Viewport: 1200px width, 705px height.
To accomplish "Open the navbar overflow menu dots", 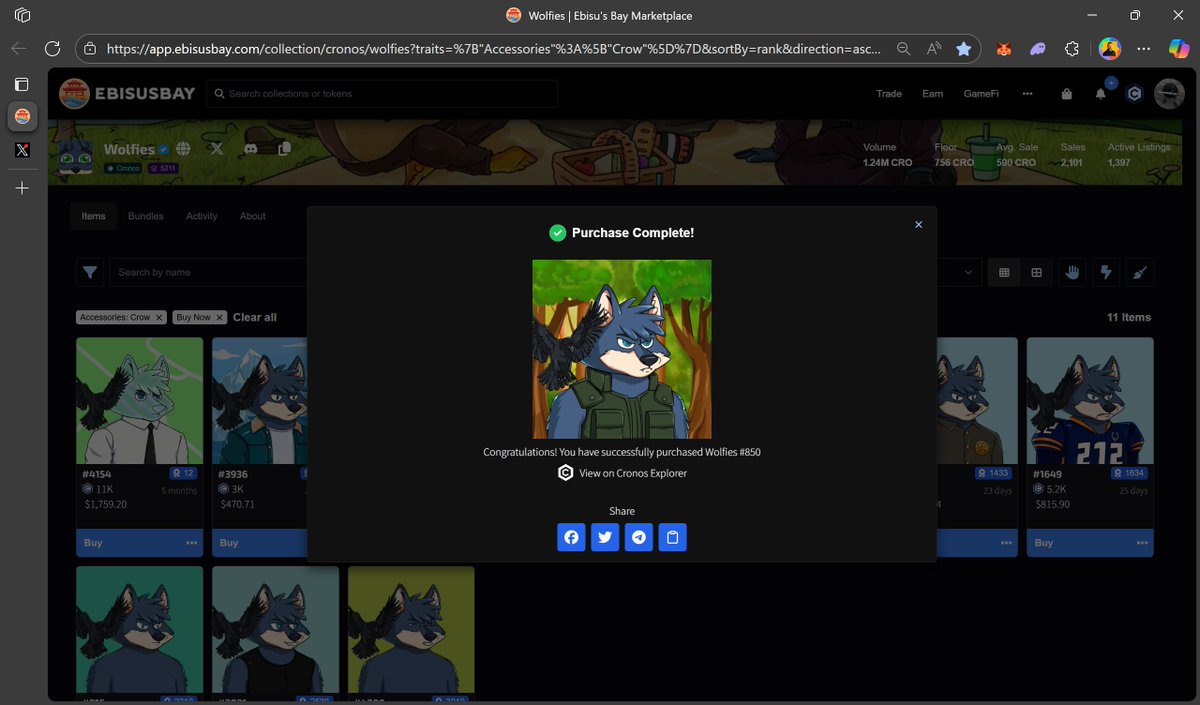I will (x=1027, y=93).
